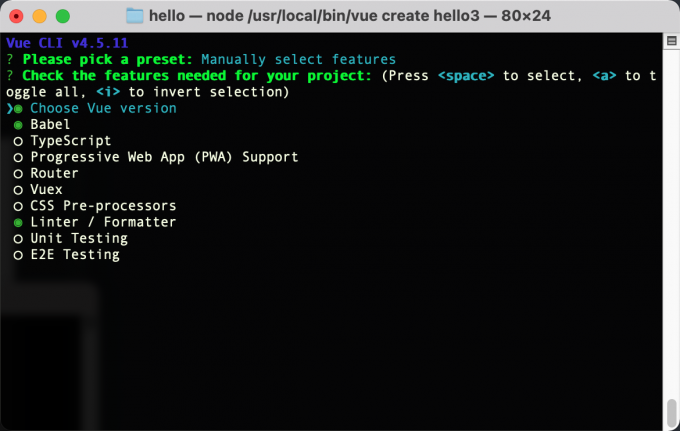
Task: Click the 'Choose Vue version' text
Action: click(x=103, y=108)
